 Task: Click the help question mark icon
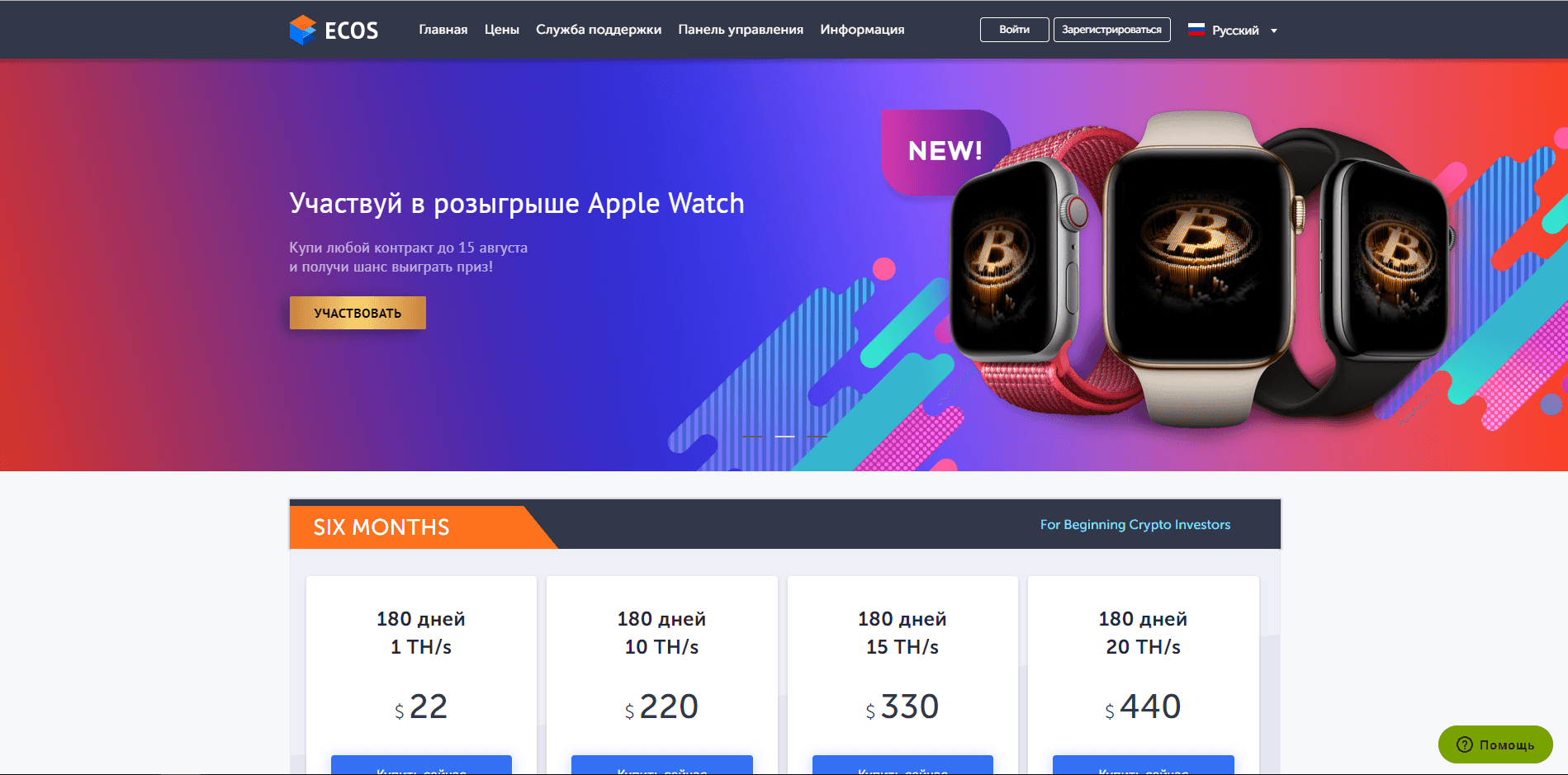1465,744
